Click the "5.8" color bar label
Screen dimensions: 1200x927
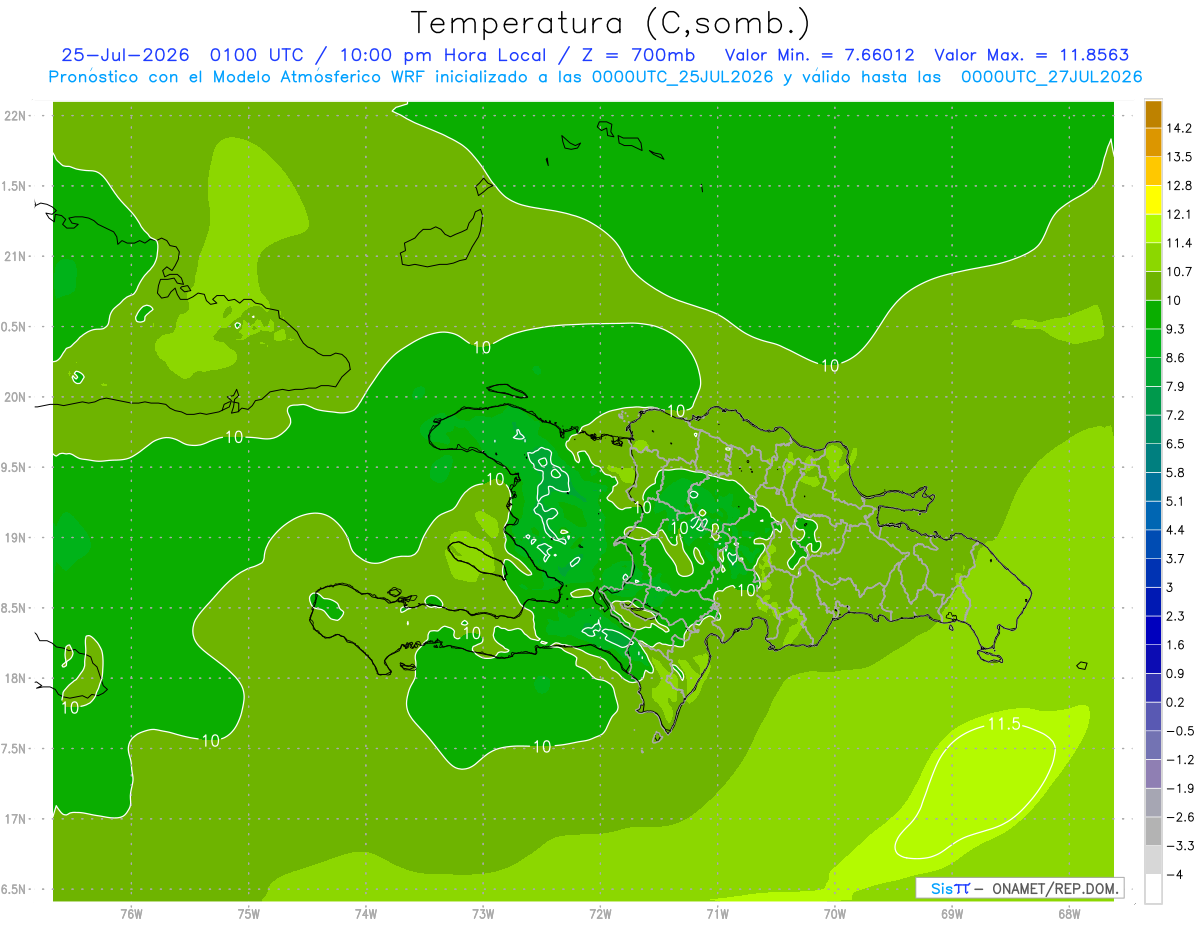1175,472
